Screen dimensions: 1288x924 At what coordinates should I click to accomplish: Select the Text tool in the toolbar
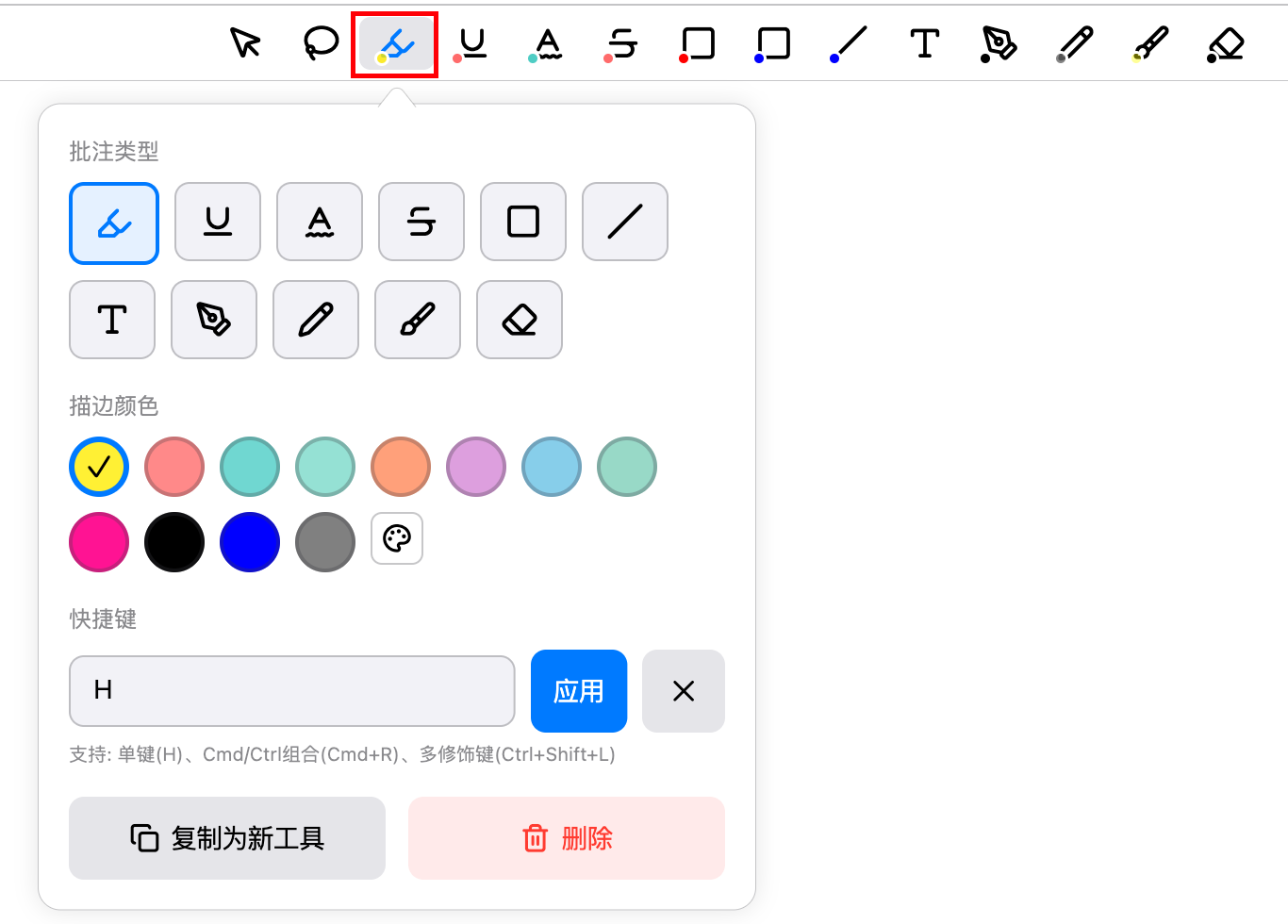(924, 42)
